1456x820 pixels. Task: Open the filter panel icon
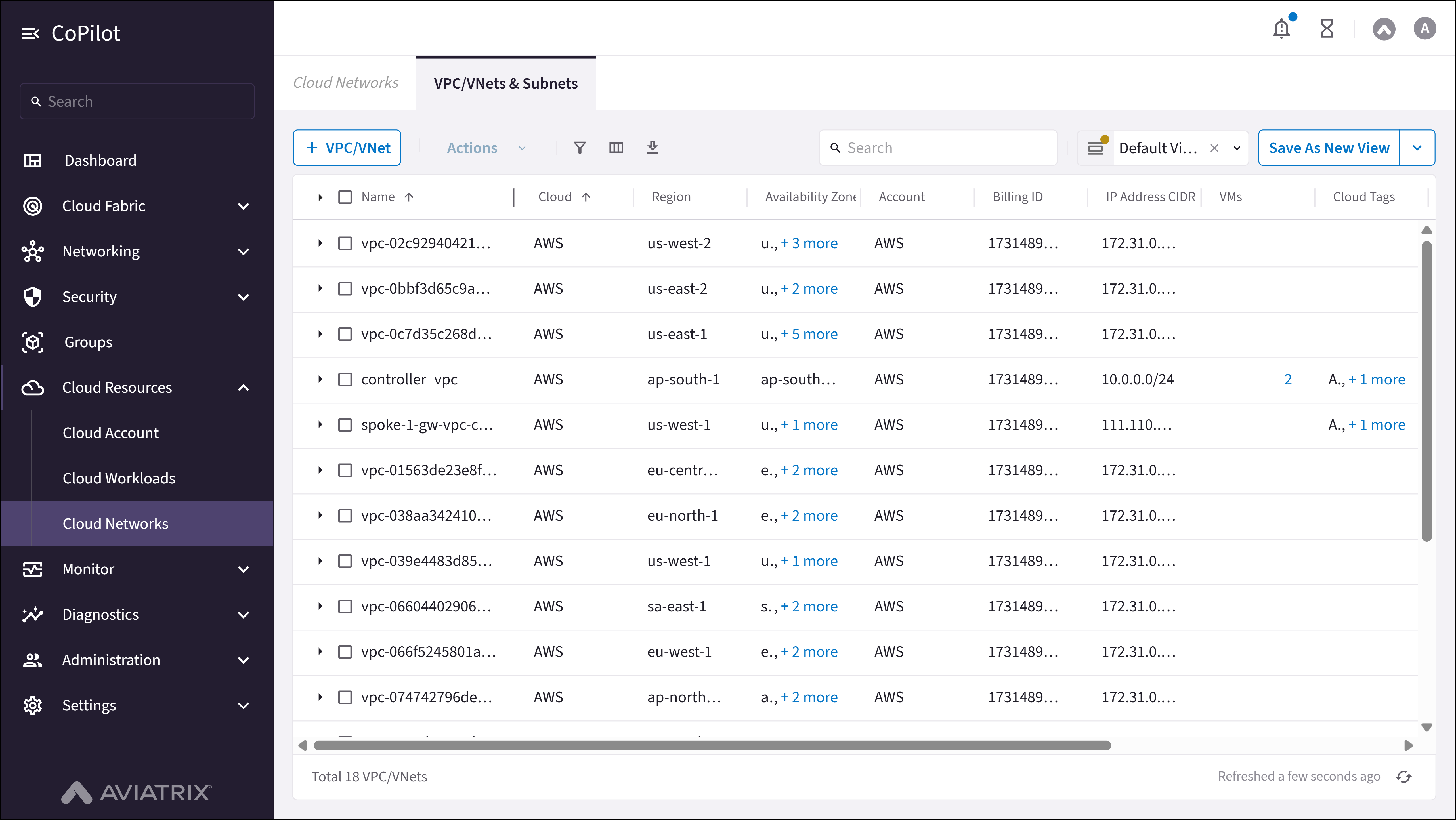coord(580,148)
